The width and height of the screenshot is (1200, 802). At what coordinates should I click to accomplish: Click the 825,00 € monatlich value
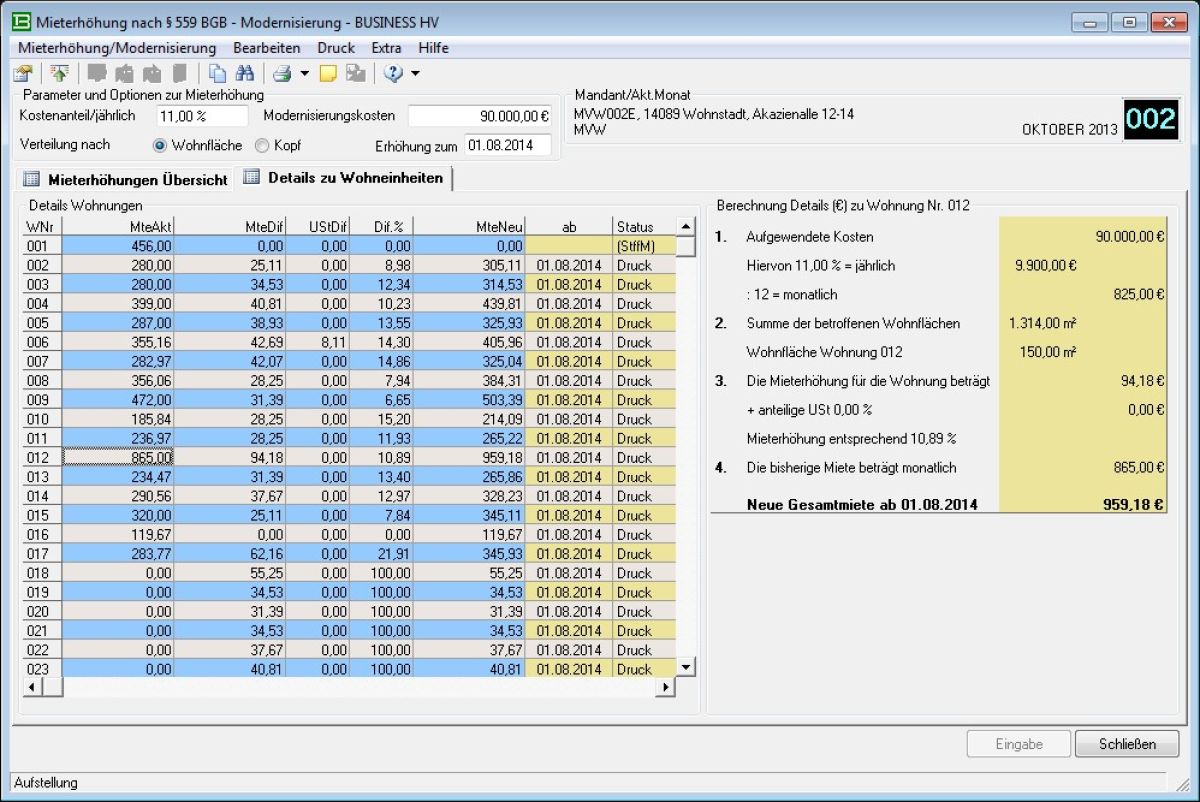point(1138,294)
